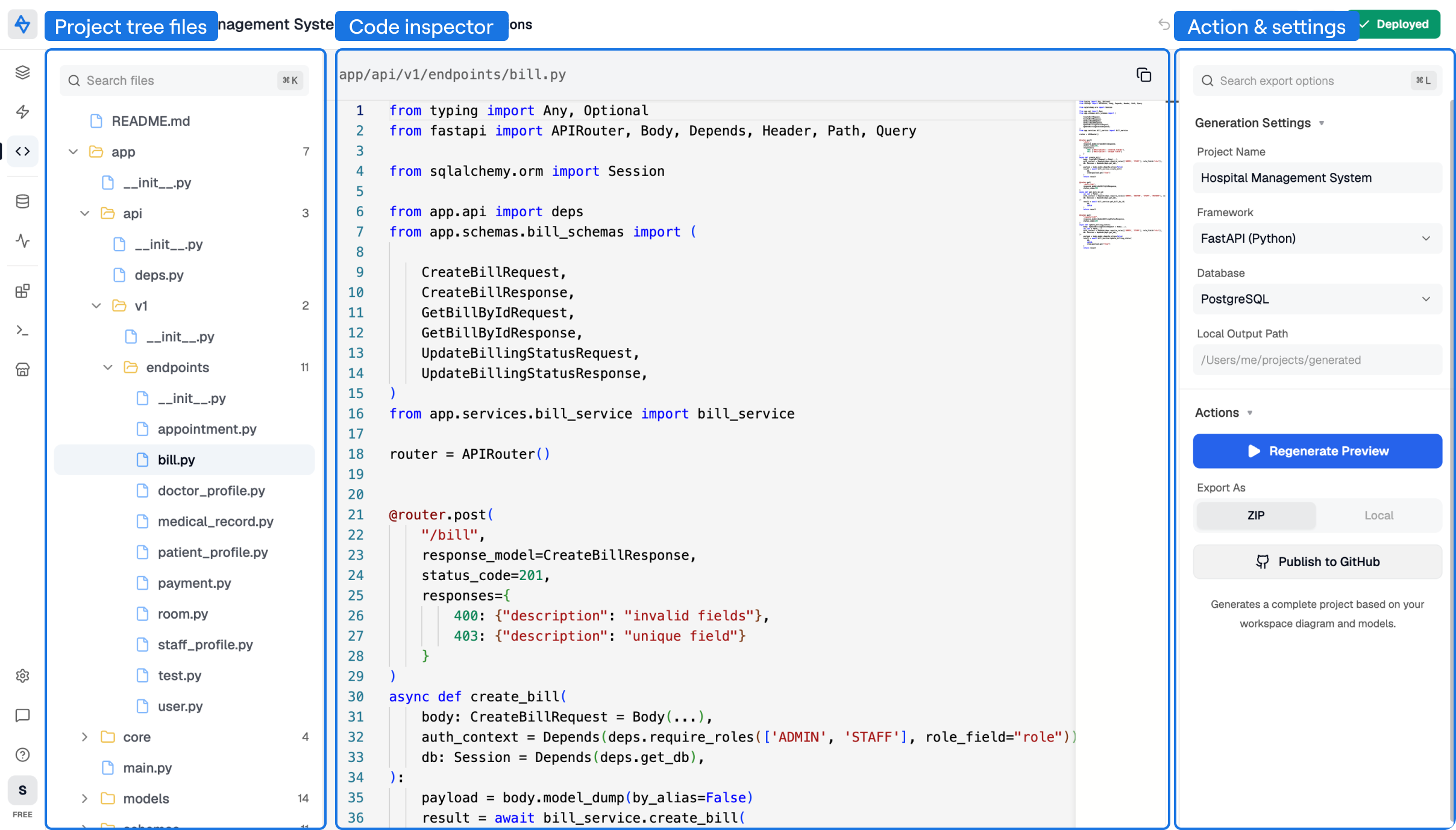Open doctor_profile.py file

click(x=184, y=491)
